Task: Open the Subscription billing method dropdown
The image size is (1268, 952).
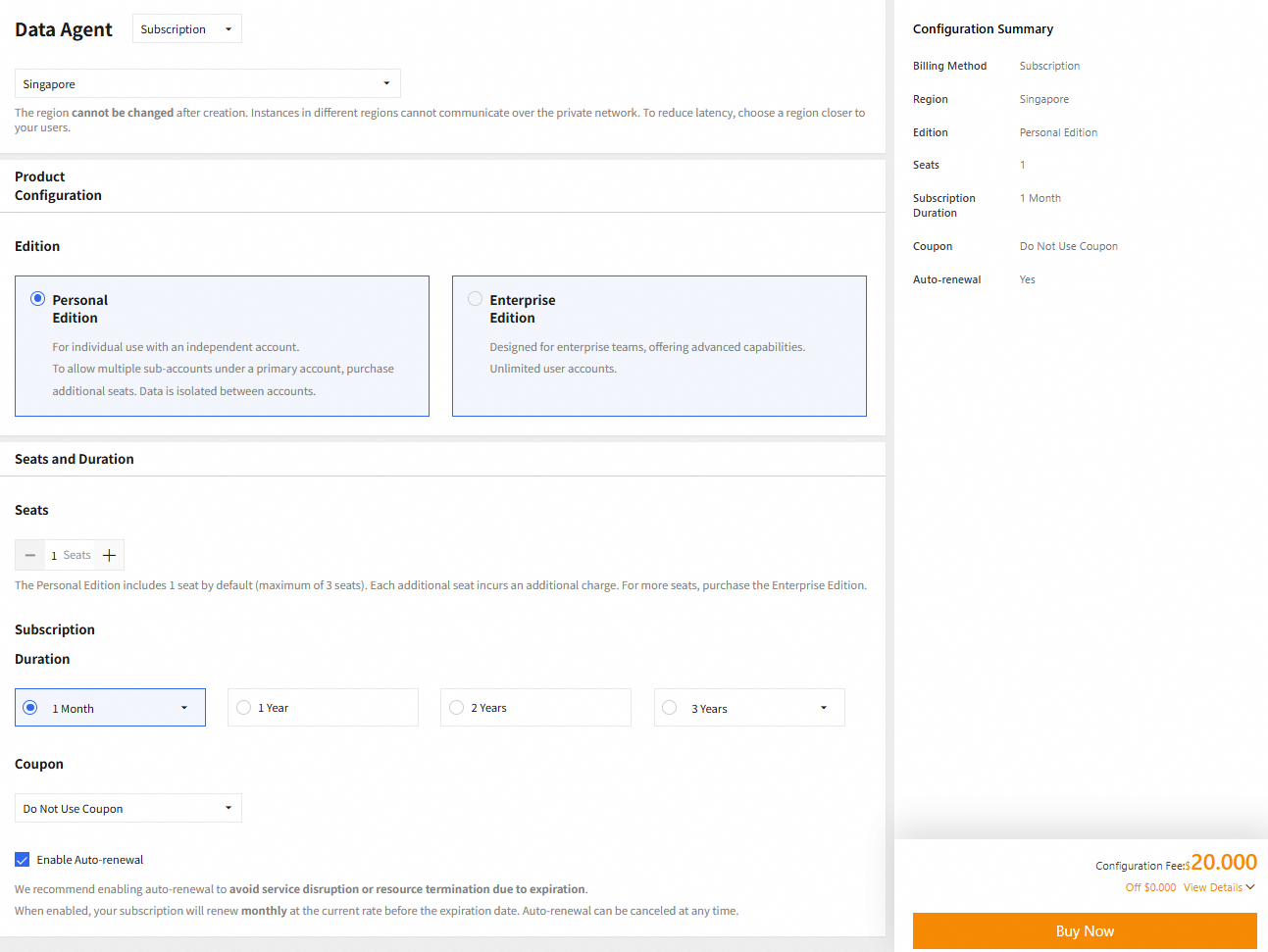Action: (x=186, y=29)
